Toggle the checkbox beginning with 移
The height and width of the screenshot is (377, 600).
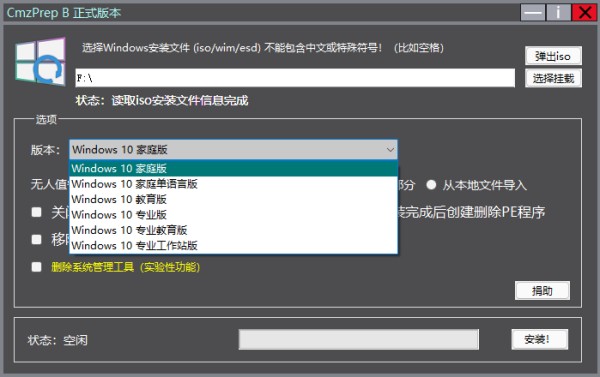36,240
